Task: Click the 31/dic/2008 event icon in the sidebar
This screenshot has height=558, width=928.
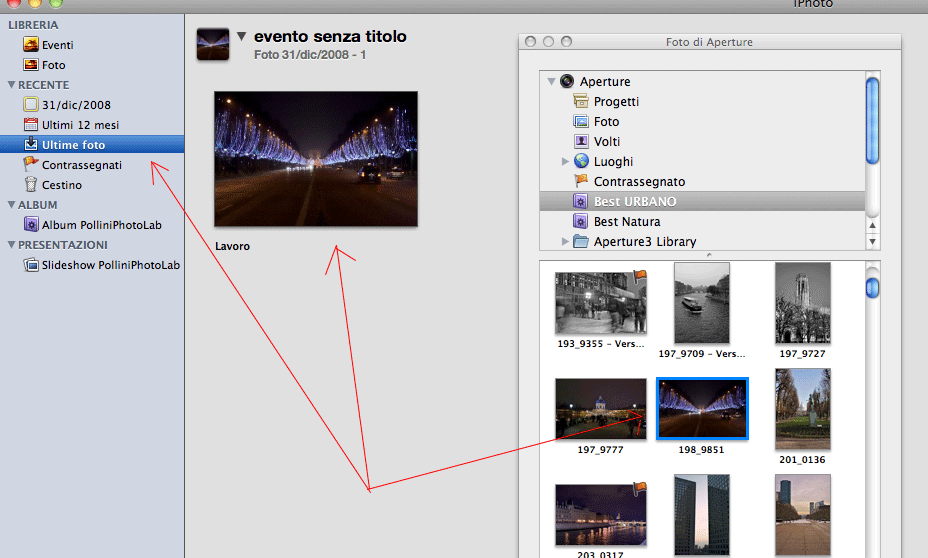Action: [x=31, y=105]
